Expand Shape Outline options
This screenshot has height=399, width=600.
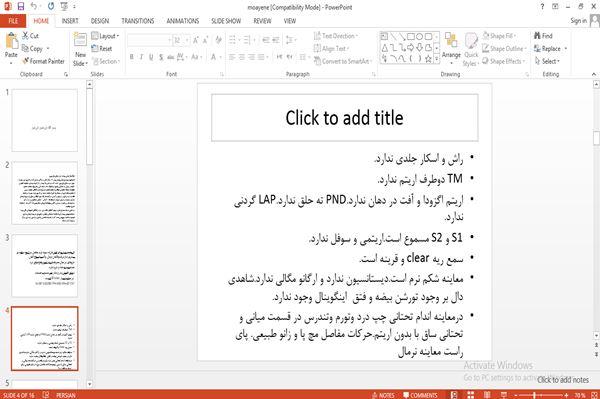[504, 49]
